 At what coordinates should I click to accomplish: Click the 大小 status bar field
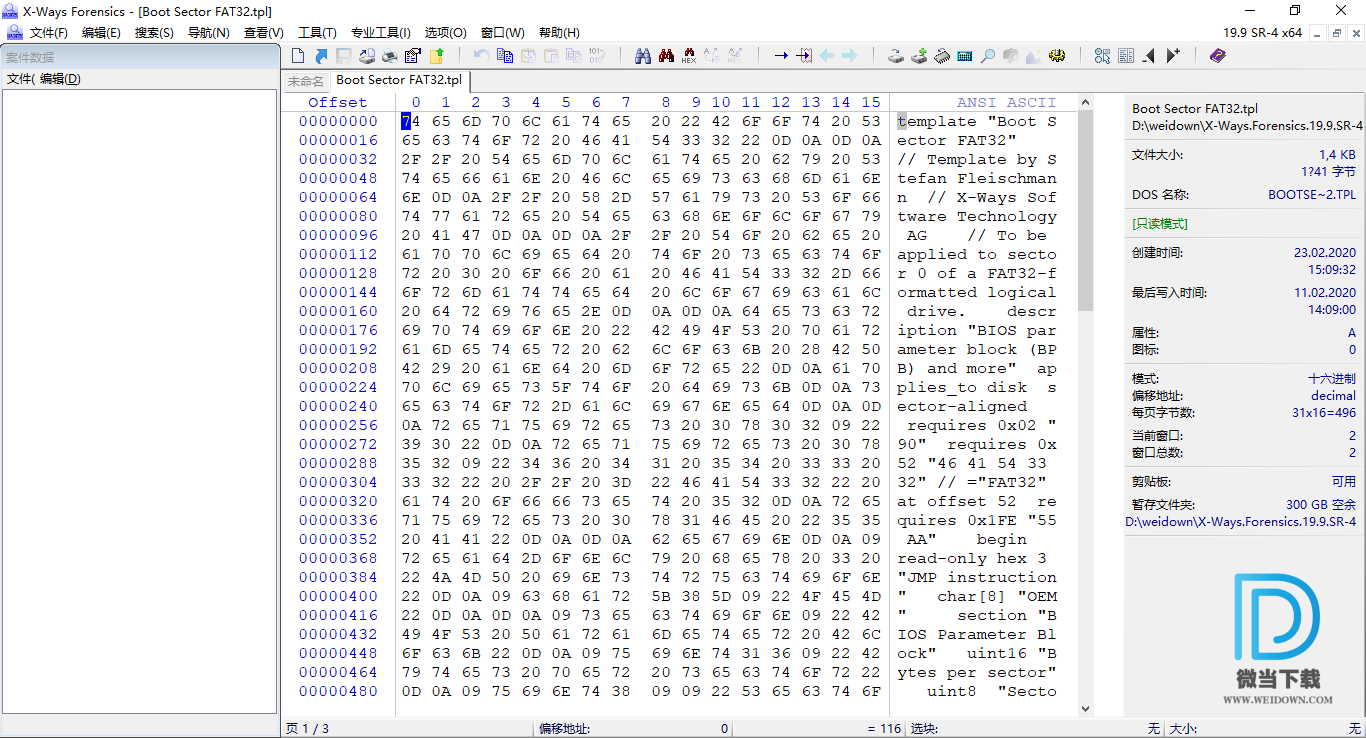click(1265, 729)
